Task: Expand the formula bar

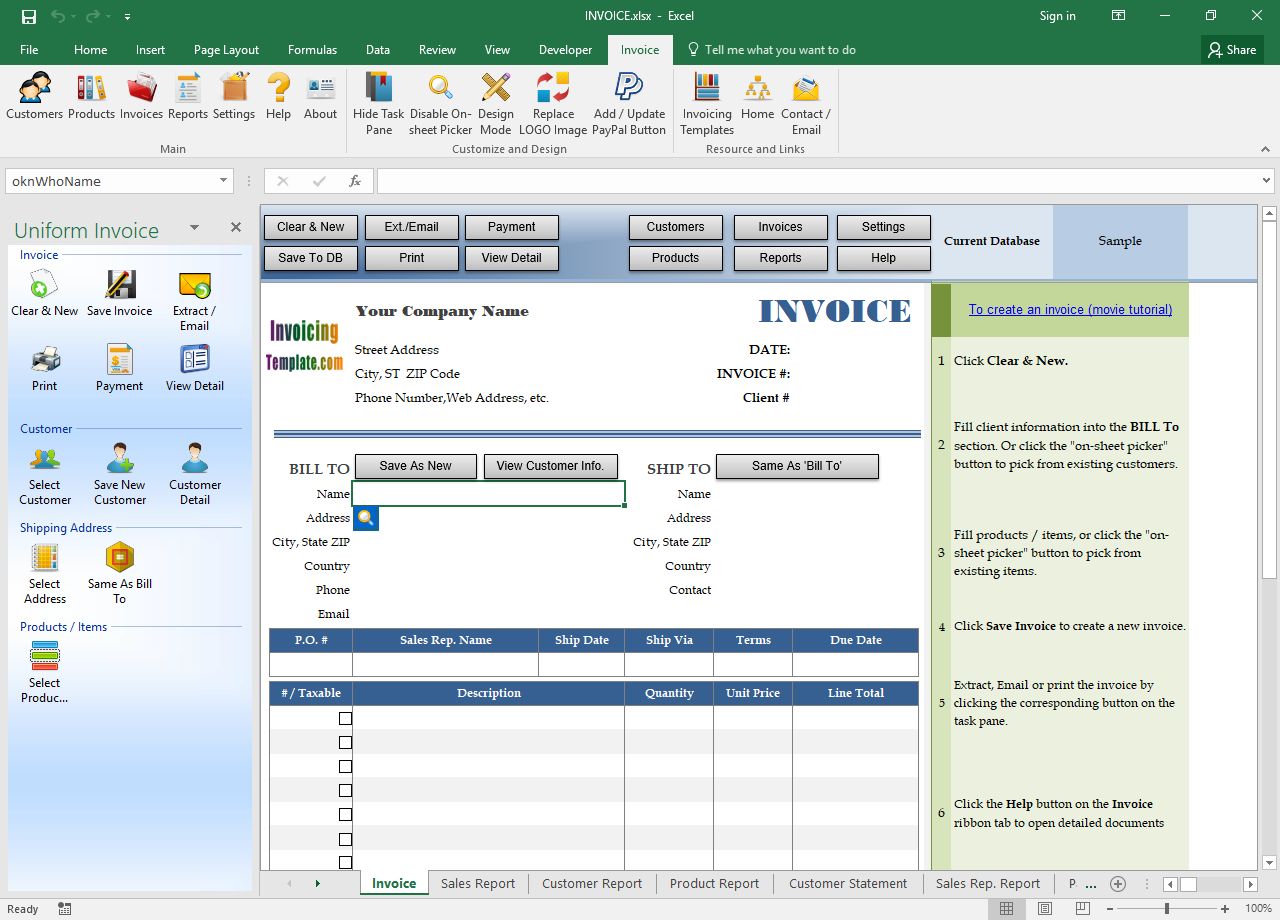Action: (1267, 181)
